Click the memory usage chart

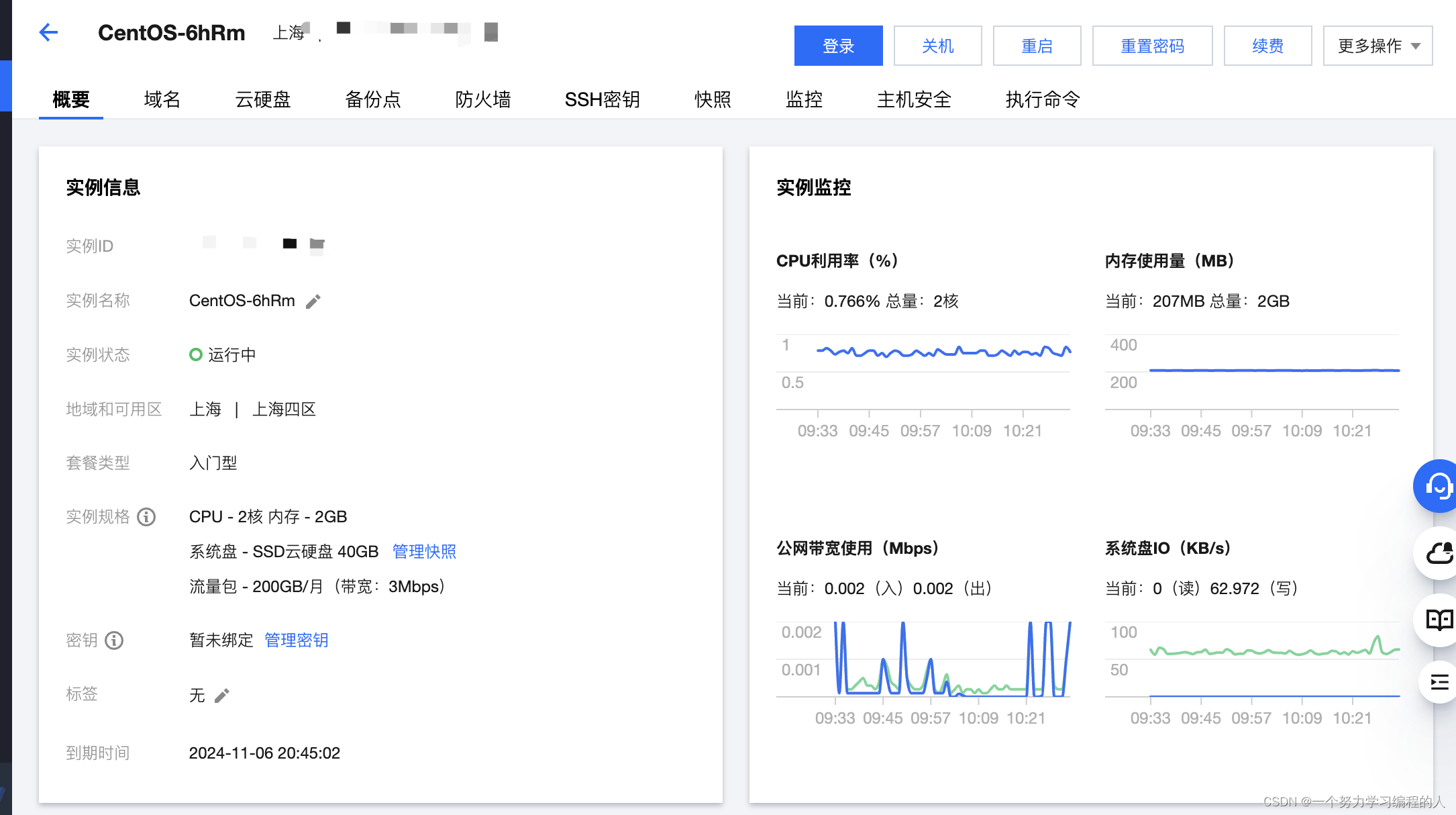1252,386
